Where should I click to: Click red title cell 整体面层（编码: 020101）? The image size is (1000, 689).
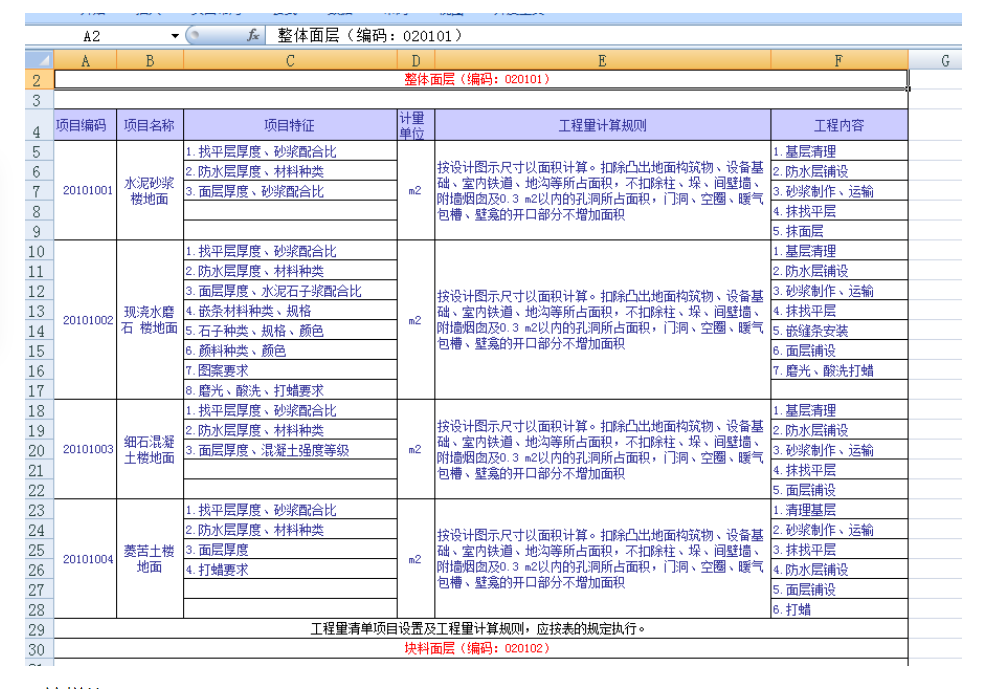pos(481,80)
